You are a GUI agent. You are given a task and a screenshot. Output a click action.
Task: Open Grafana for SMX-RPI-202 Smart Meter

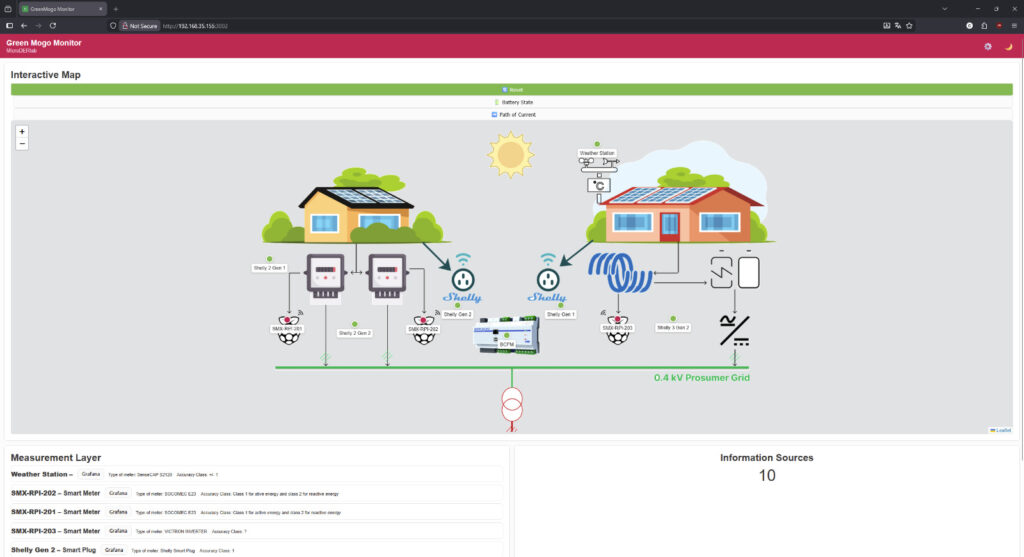[118, 493]
